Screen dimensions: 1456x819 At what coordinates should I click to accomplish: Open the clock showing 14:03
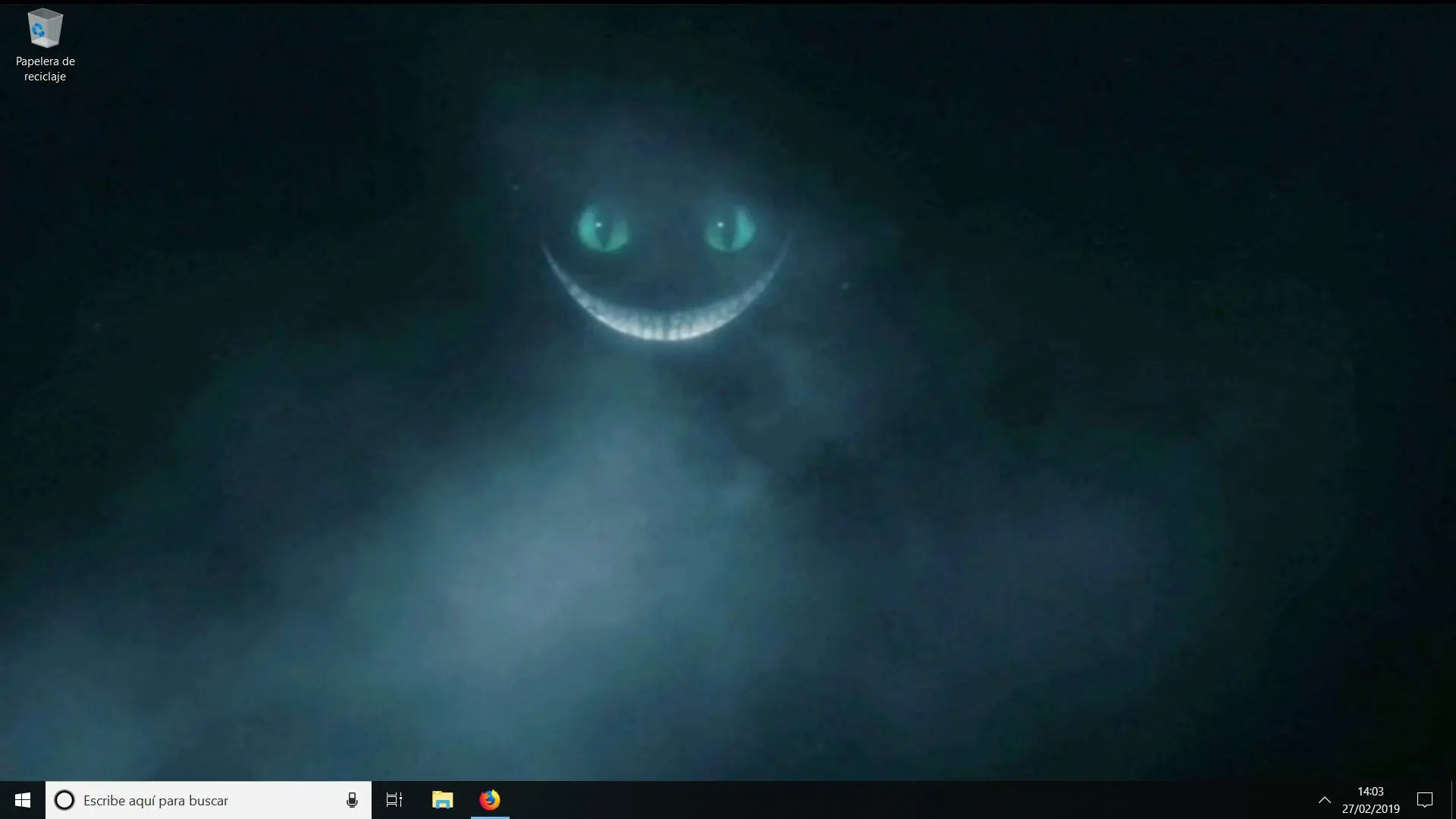[x=1370, y=800]
